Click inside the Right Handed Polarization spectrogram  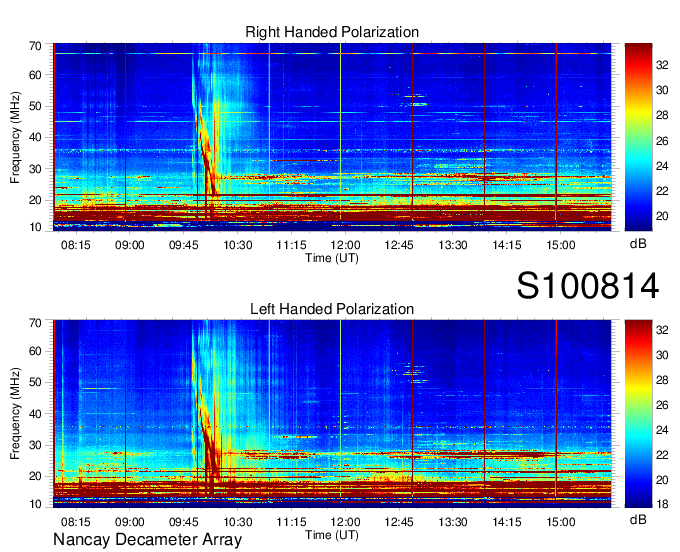coord(332,137)
